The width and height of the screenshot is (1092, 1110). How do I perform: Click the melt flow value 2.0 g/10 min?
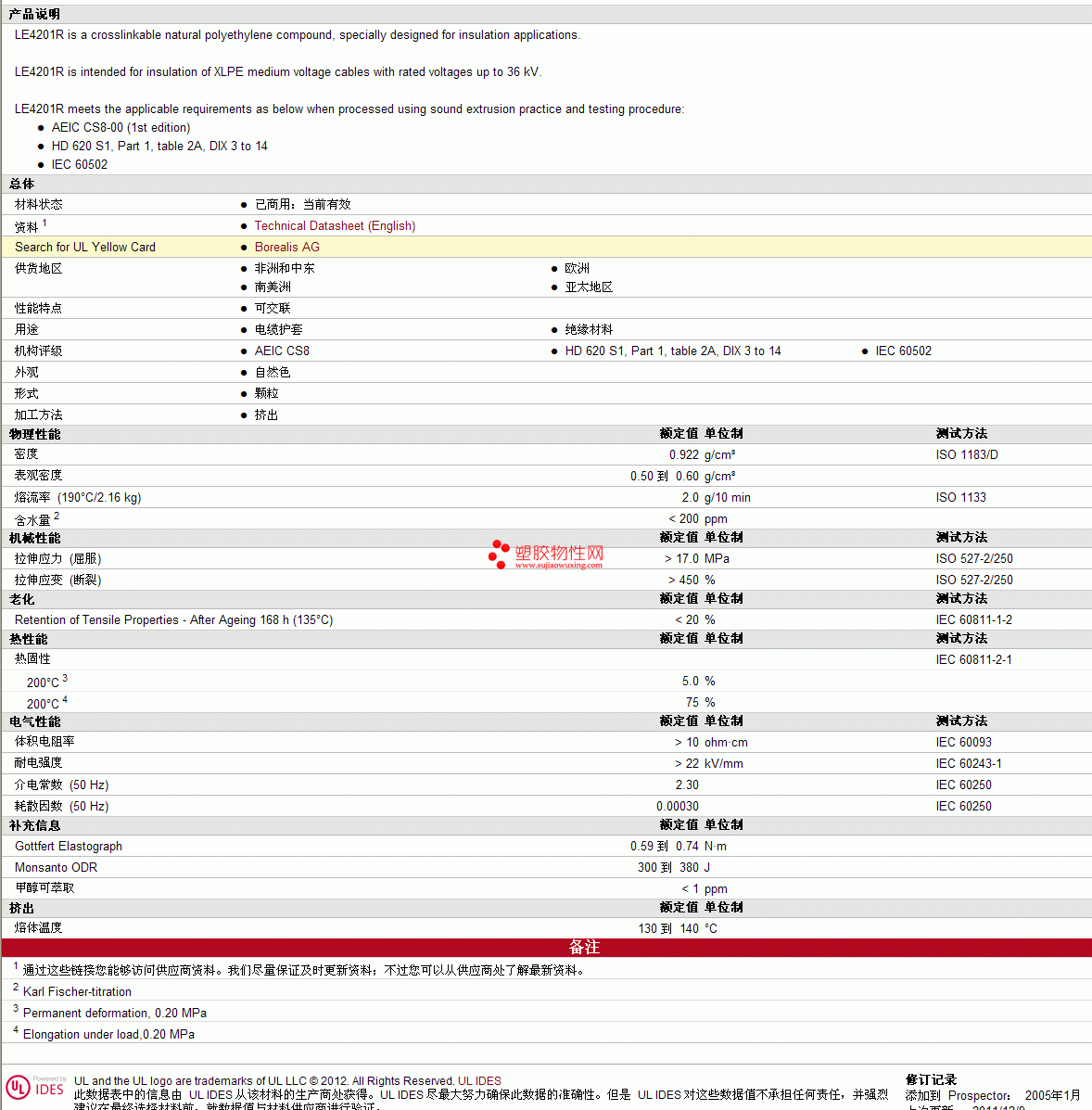[717, 497]
